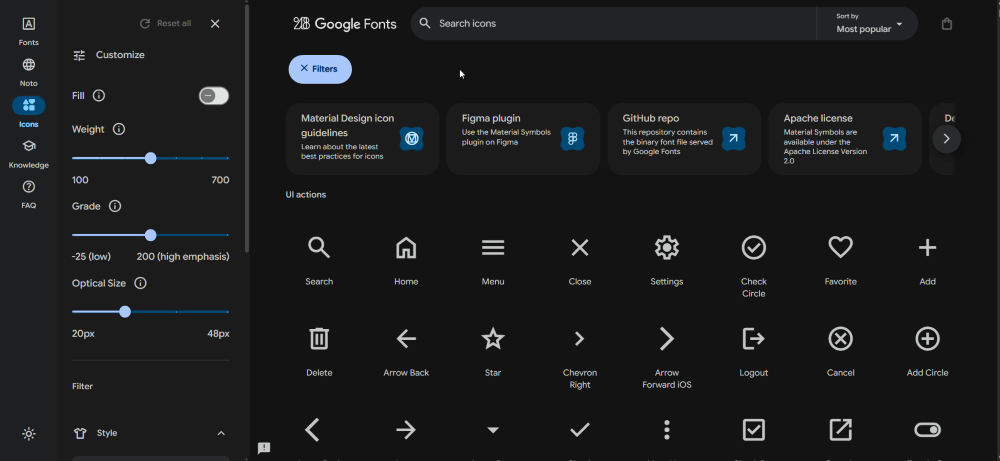Switch to the Icons section
The width and height of the screenshot is (1000, 461).
click(x=29, y=113)
